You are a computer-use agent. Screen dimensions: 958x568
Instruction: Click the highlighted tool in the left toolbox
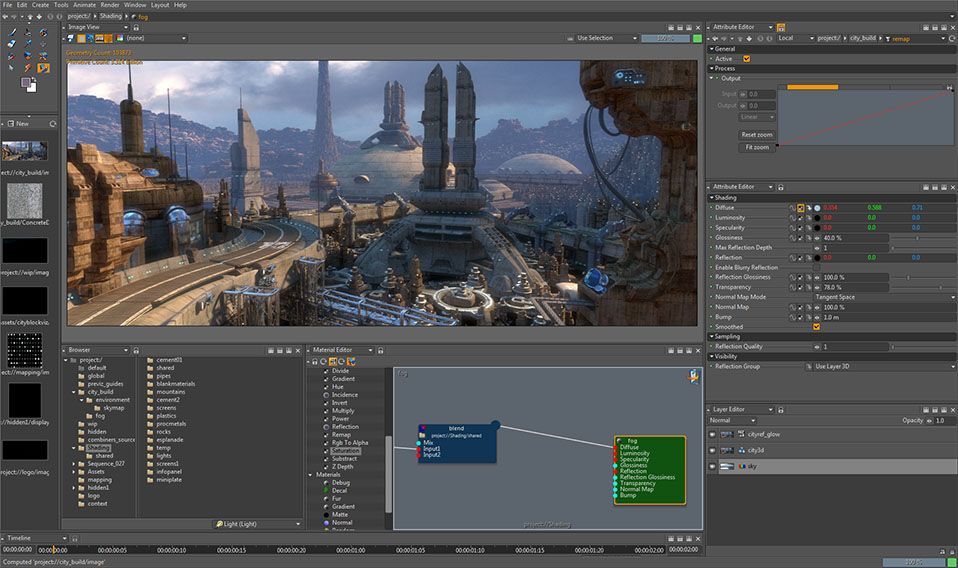43,68
